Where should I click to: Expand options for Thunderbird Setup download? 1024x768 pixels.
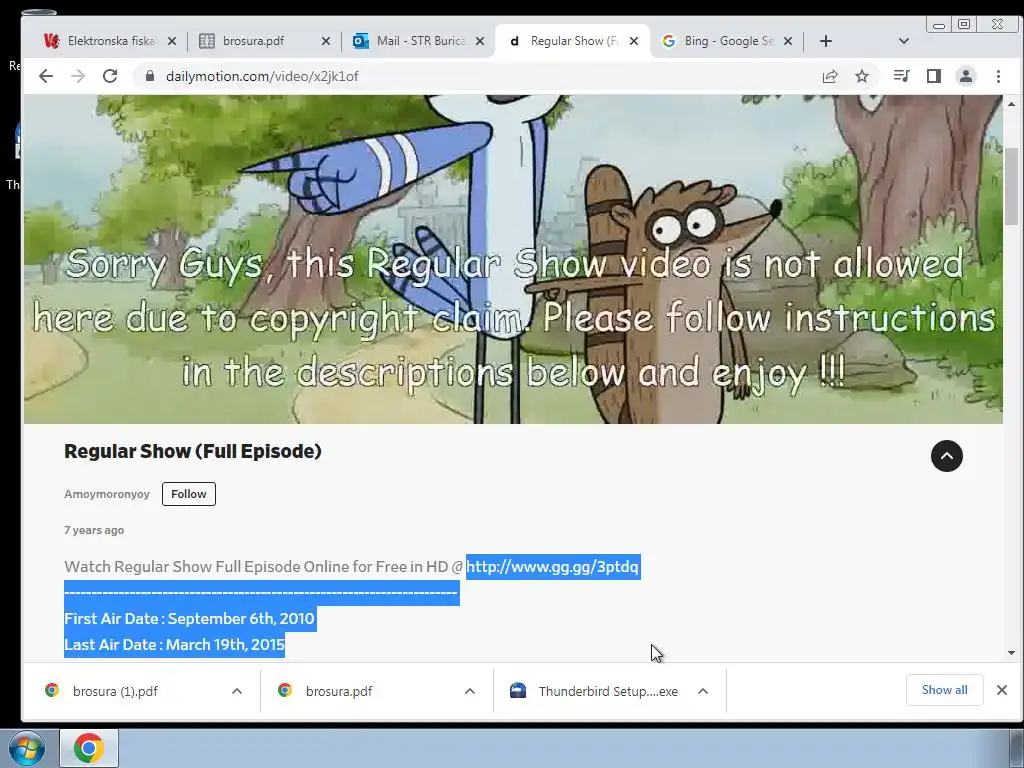click(x=703, y=691)
